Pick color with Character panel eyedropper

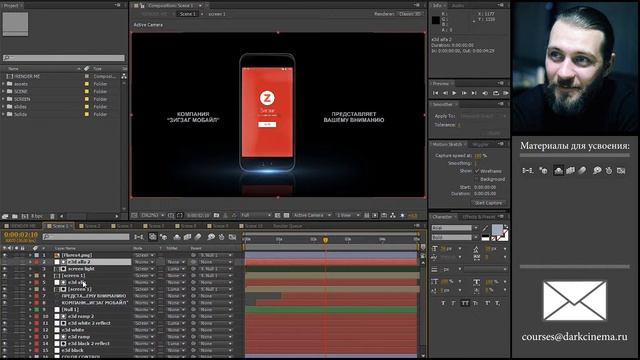click(485, 228)
